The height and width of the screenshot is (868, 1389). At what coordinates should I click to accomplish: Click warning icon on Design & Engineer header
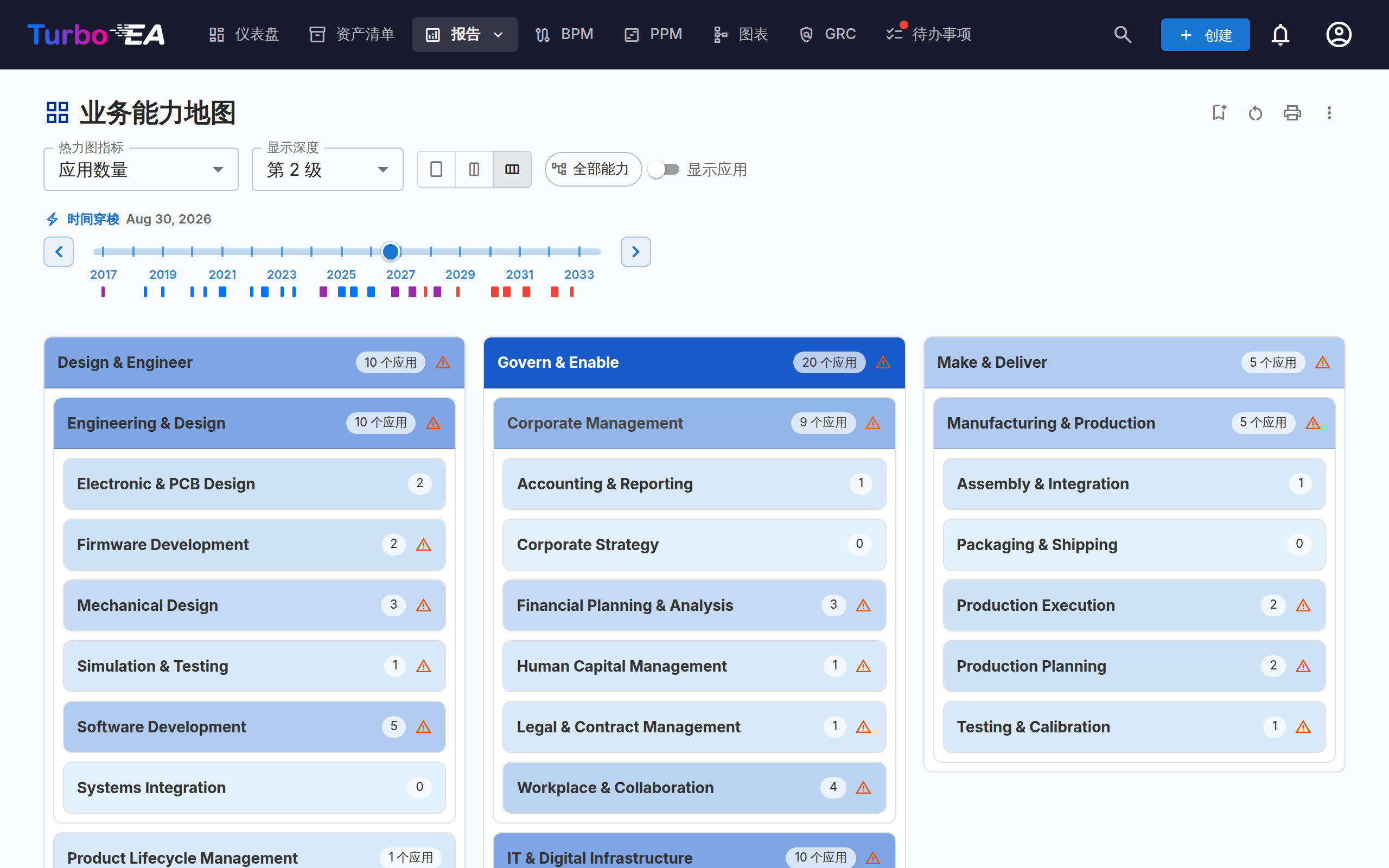click(443, 362)
